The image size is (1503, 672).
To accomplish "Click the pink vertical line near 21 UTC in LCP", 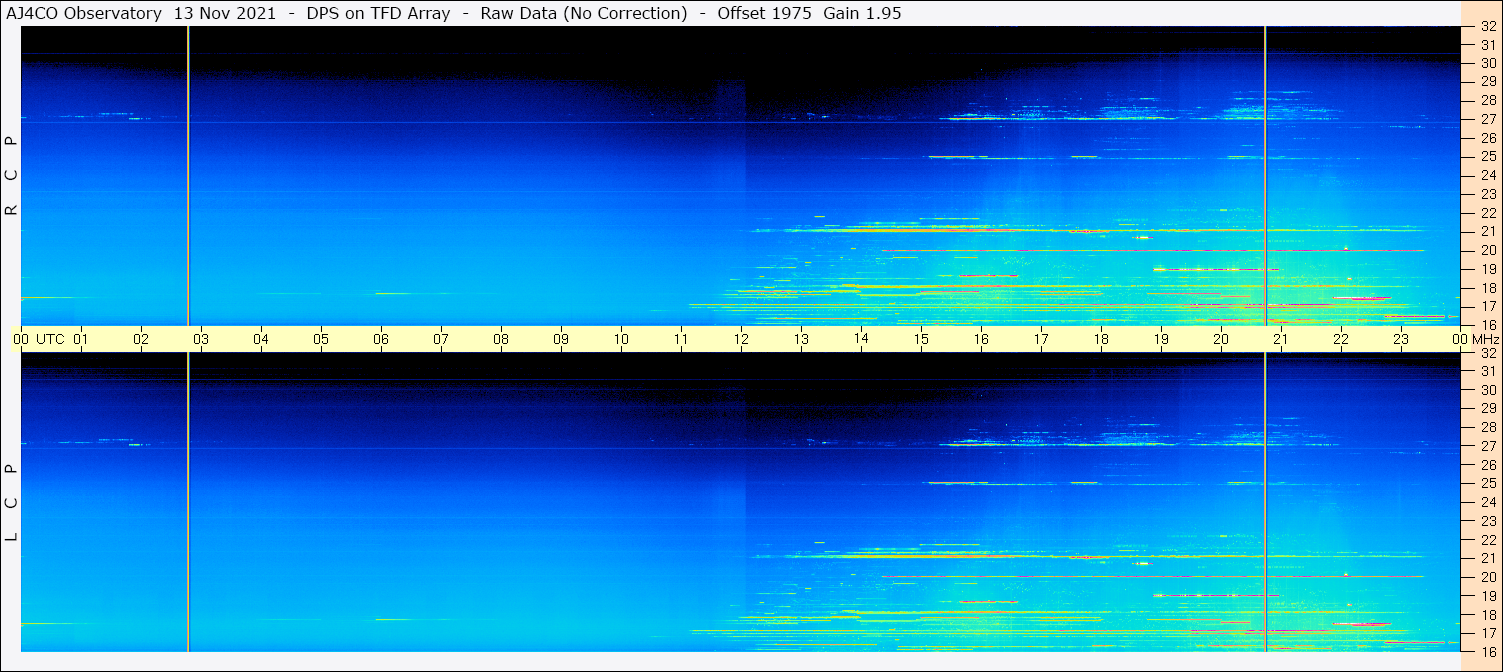I will click(x=1266, y=502).
